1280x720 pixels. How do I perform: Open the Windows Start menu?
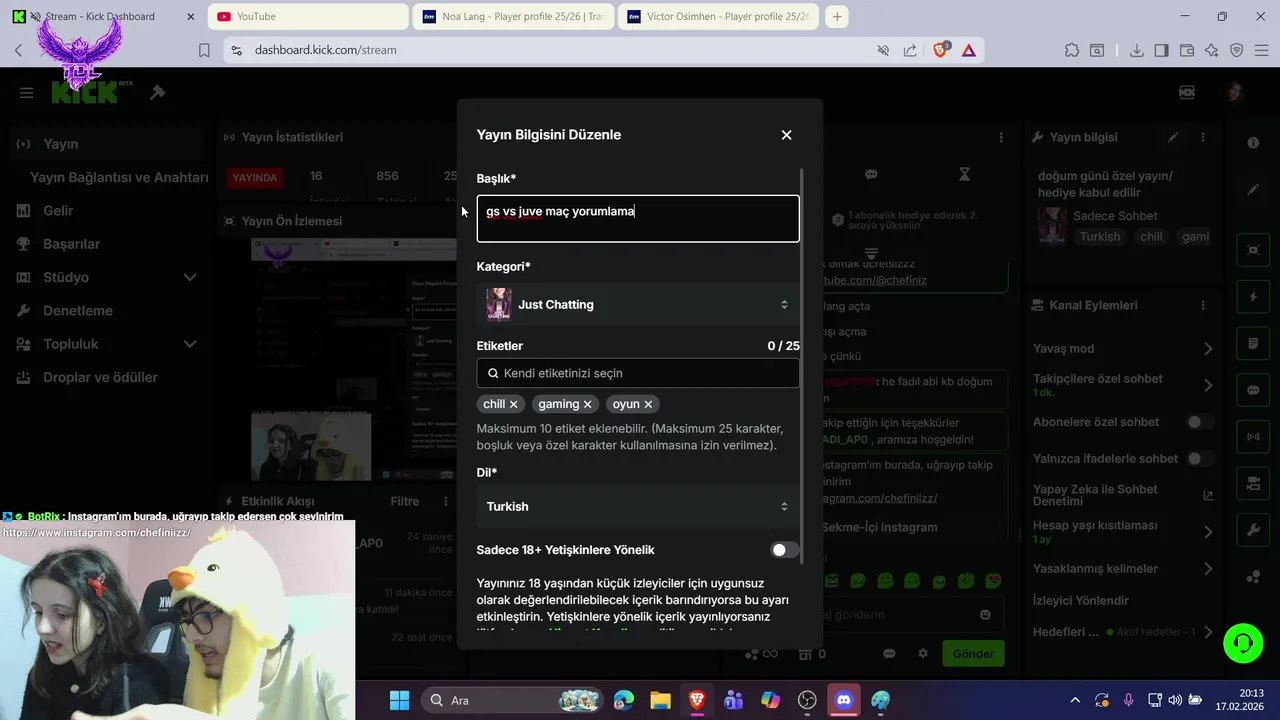399,700
